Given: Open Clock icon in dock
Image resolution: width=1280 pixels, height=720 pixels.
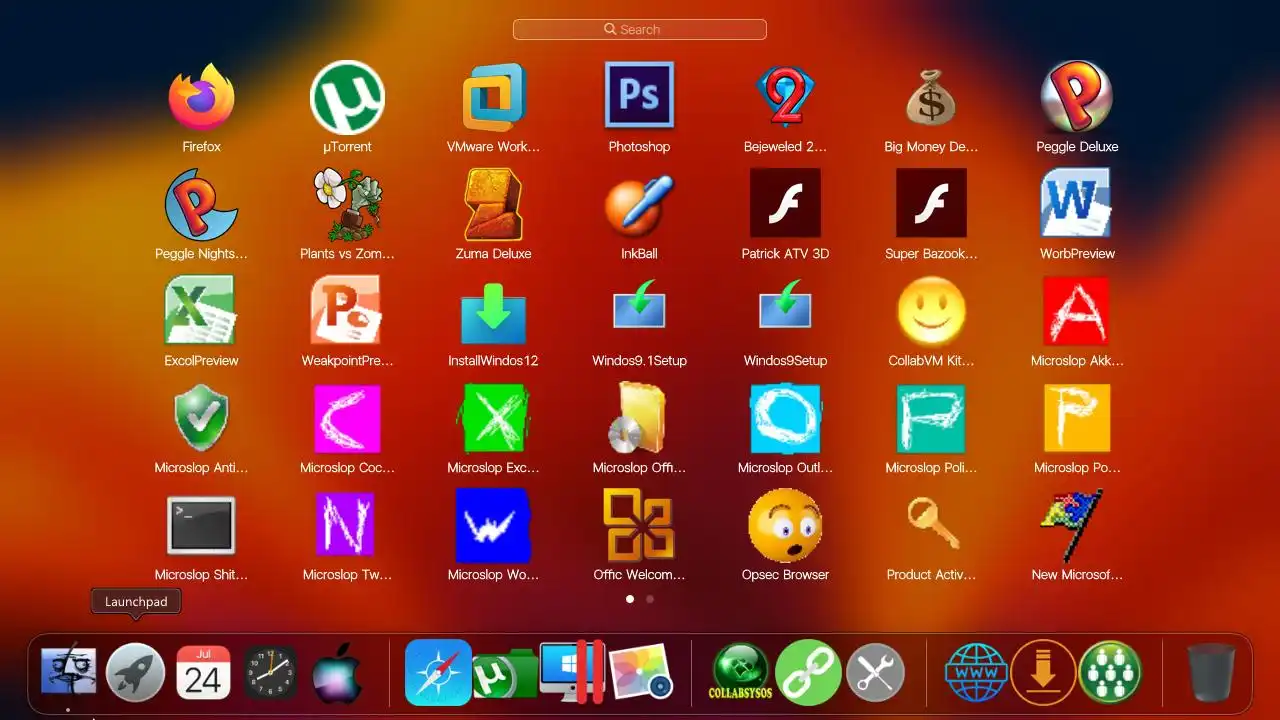Looking at the screenshot, I should click(x=270, y=672).
